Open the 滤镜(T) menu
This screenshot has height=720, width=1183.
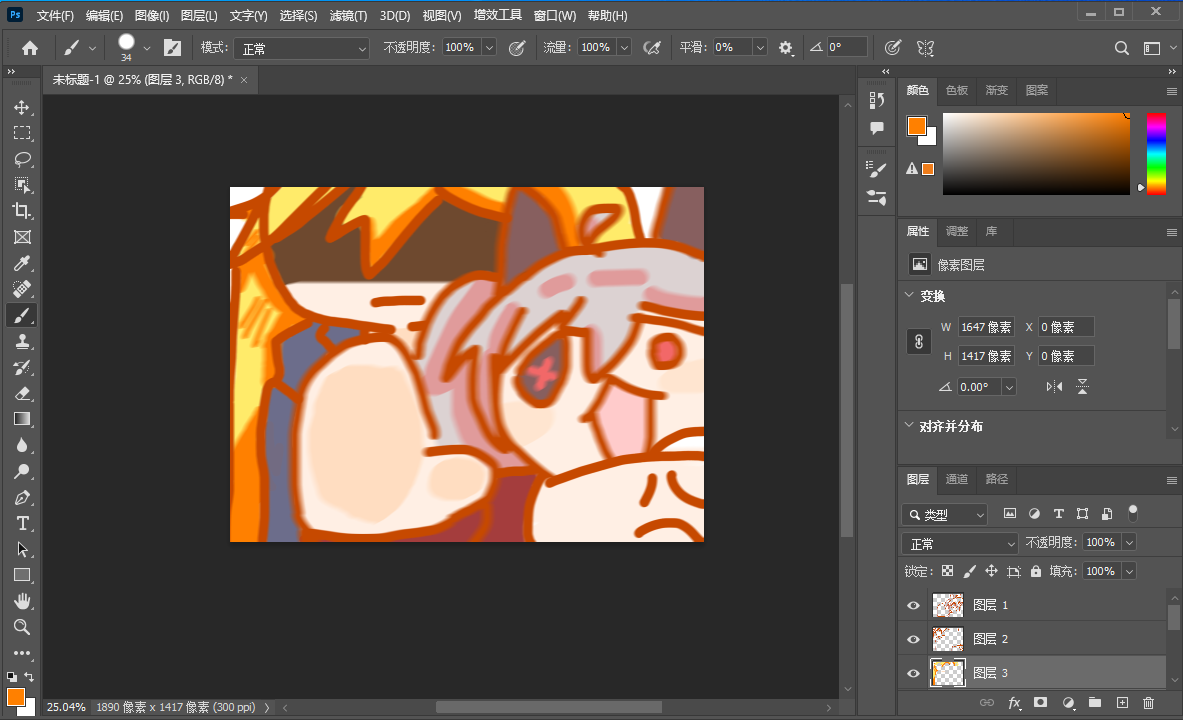pyautogui.click(x=348, y=16)
